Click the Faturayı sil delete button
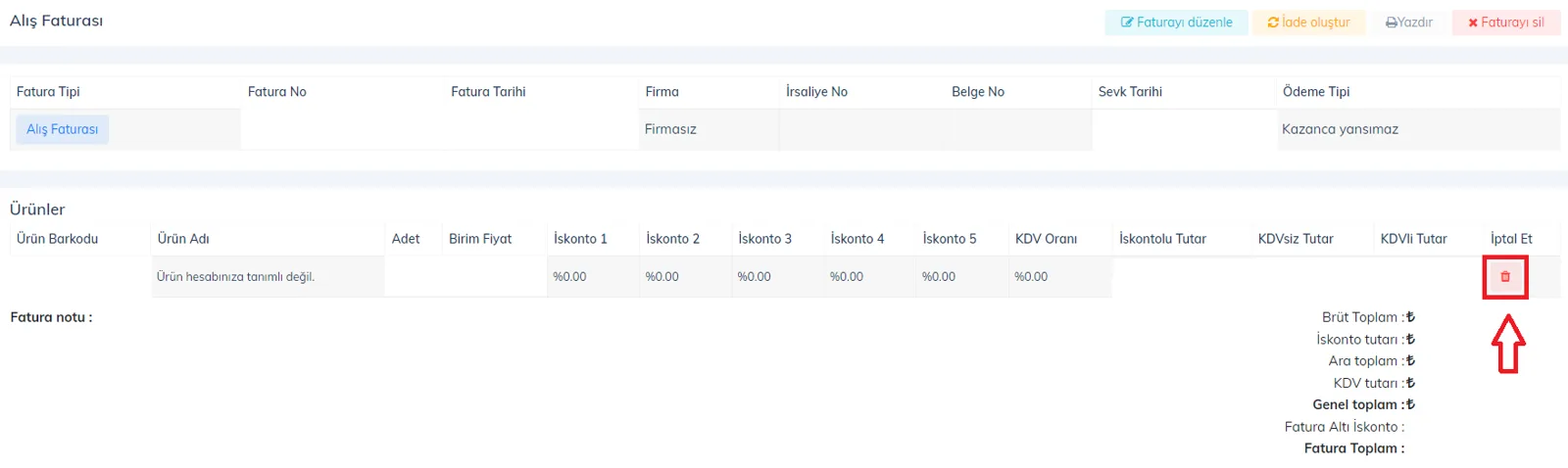The height and width of the screenshot is (468, 1568). (1506, 23)
